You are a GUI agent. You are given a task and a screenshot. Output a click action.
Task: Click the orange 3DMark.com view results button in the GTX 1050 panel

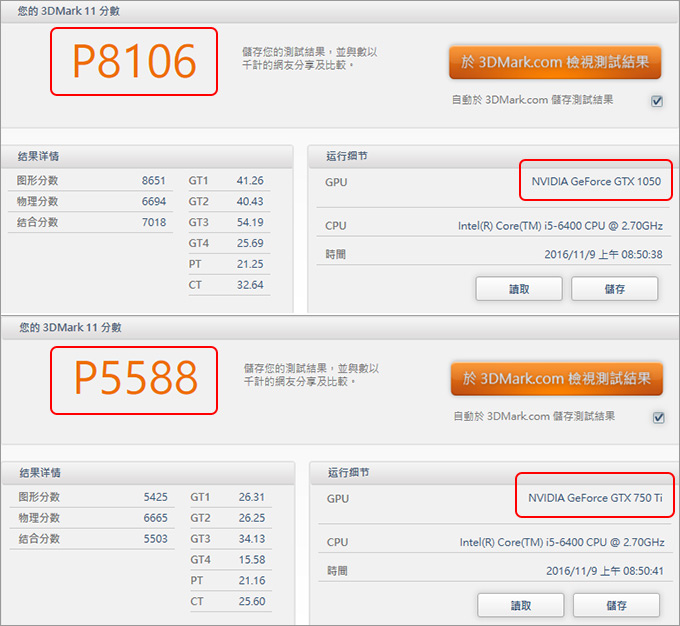pyautogui.click(x=555, y=62)
